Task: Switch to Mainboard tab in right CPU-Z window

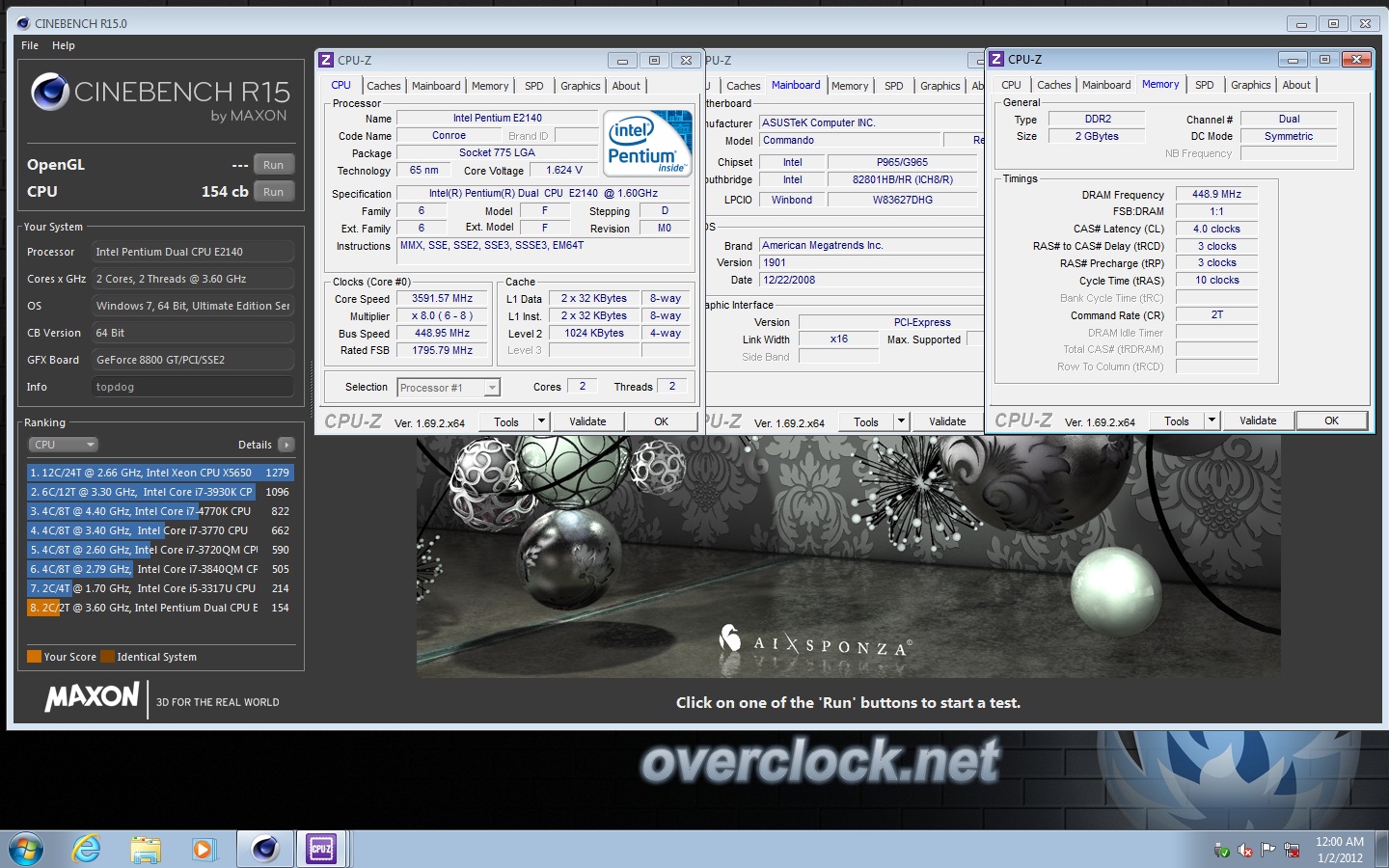Action: click(x=1106, y=85)
